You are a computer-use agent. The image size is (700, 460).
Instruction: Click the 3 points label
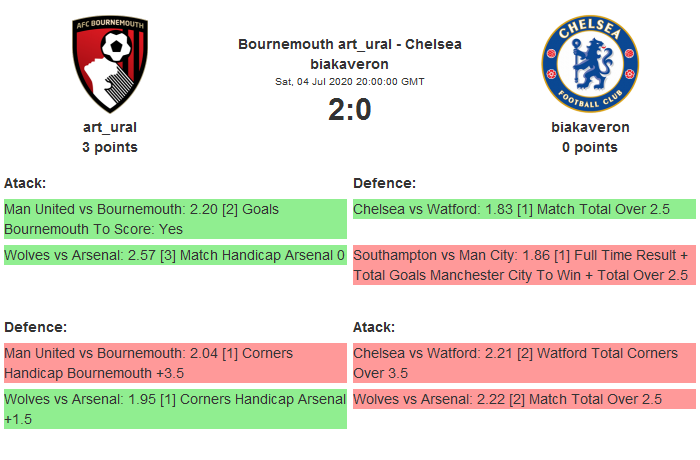[110, 147]
